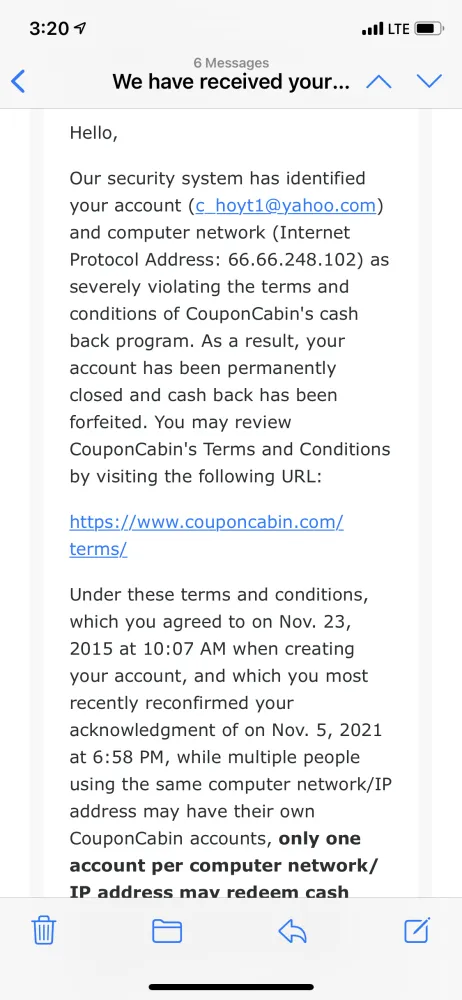The width and height of the screenshot is (462, 1000).
Task: Tap the 3:20 clock in status bar
Action: pos(50,29)
